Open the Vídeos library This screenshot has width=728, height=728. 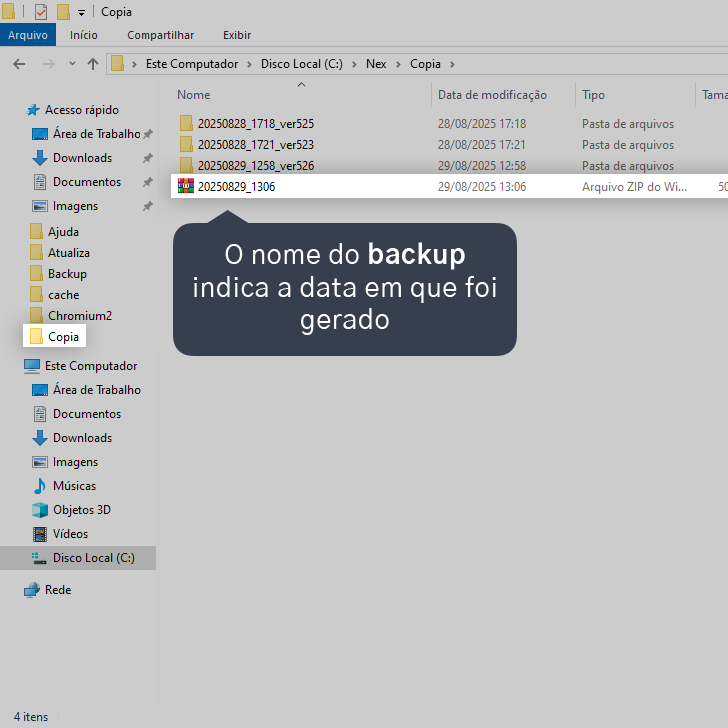(70, 534)
